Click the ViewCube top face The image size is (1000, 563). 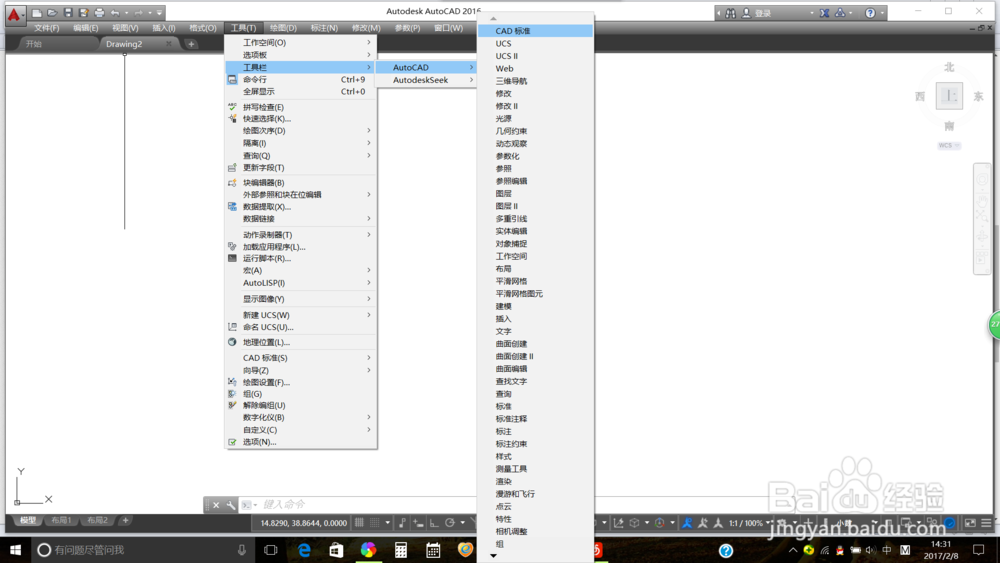point(949,96)
